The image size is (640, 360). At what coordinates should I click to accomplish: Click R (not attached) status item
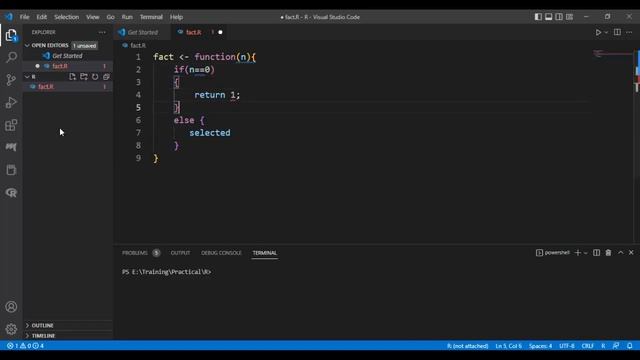[x=467, y=346]
